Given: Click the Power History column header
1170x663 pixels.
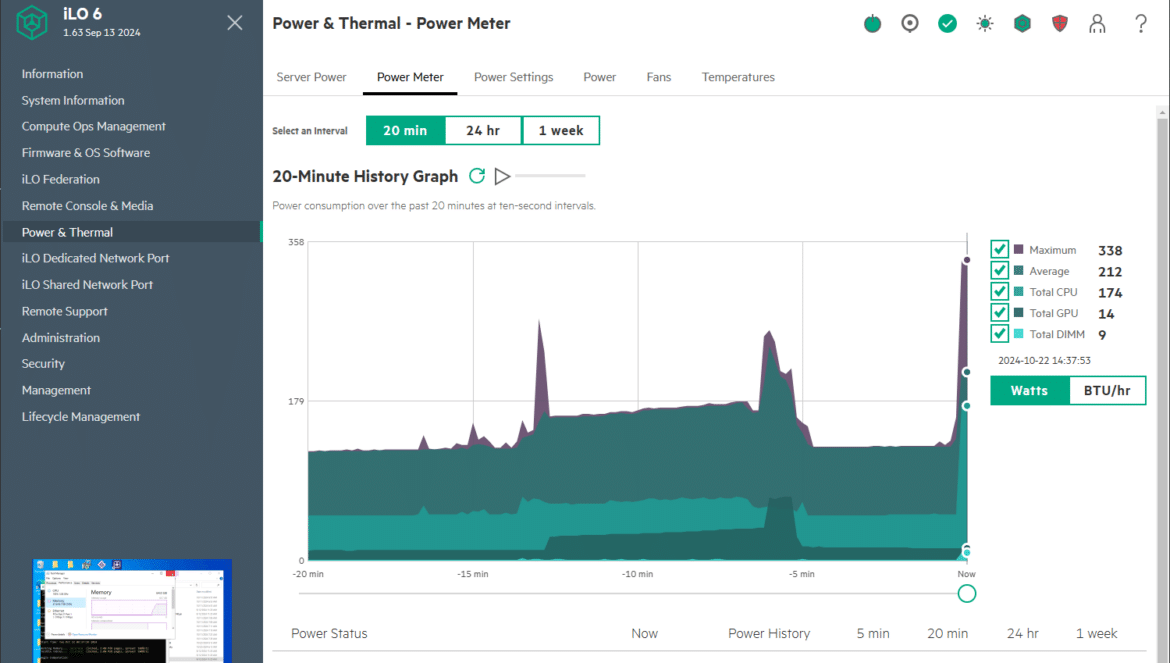Looking at the screenshot, I should 769,633.
